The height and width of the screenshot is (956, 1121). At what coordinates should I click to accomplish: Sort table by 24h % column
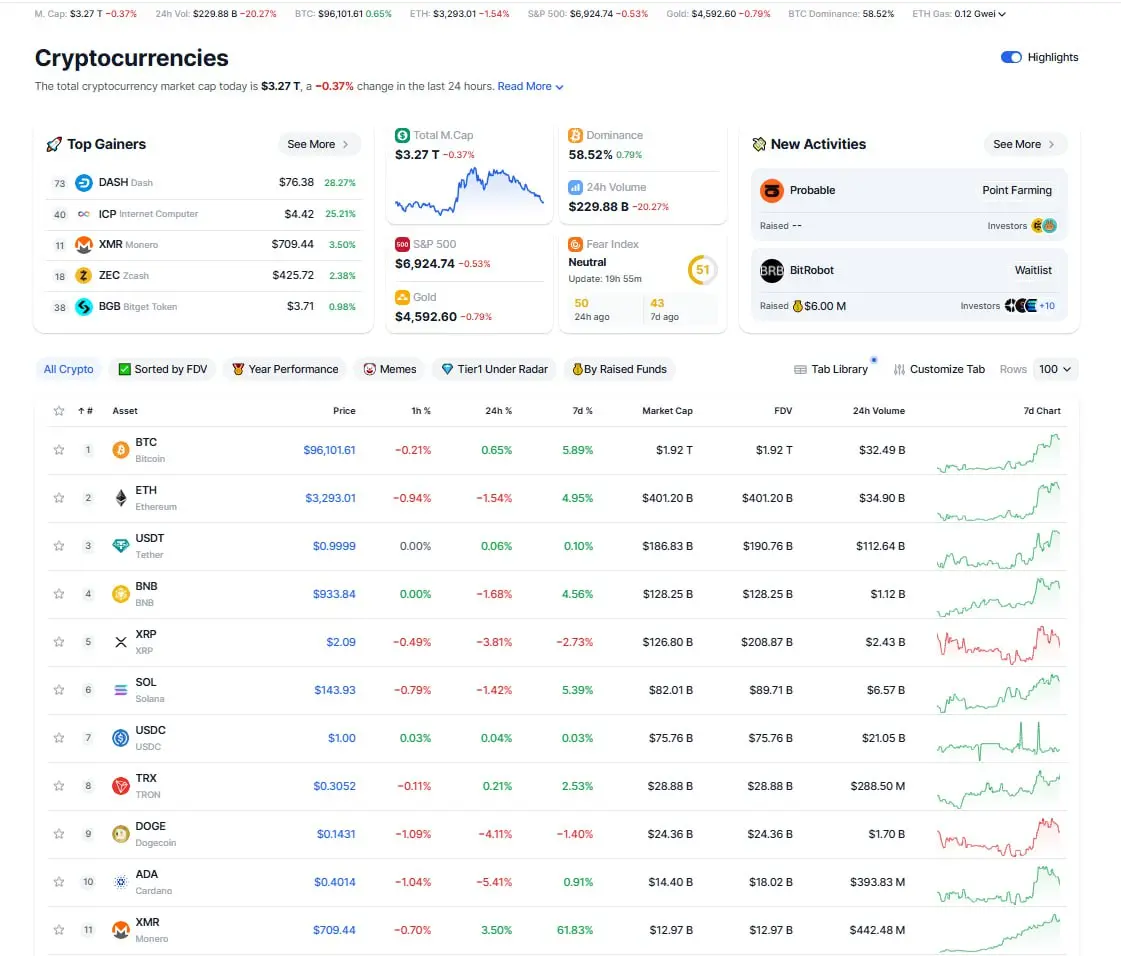point(498,410)
